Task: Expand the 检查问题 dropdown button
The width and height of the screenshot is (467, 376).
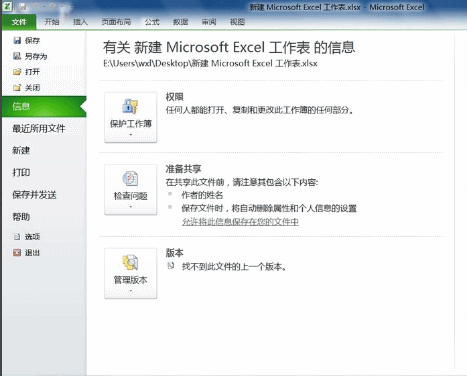Action: click(x=131, y=190)
